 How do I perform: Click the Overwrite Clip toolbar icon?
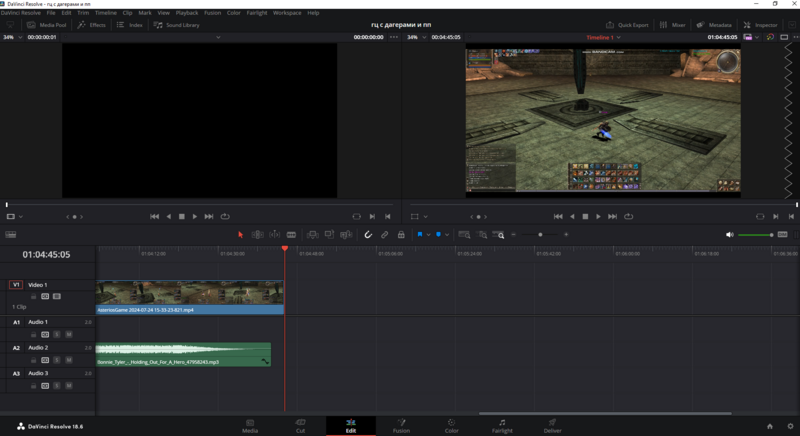click(x=329, y=235)
